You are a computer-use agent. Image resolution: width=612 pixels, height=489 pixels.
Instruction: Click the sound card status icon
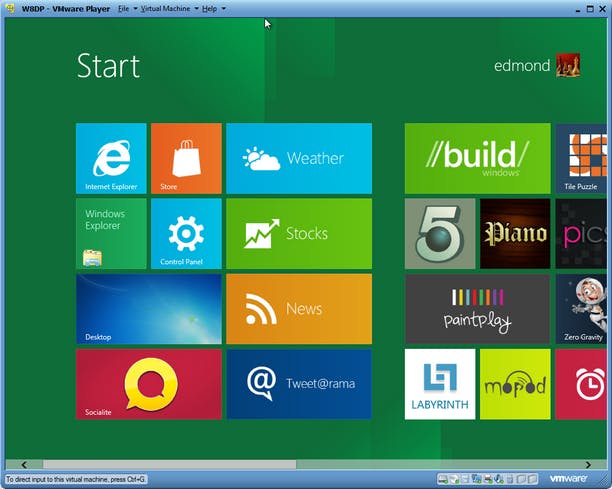click(499, 479)
